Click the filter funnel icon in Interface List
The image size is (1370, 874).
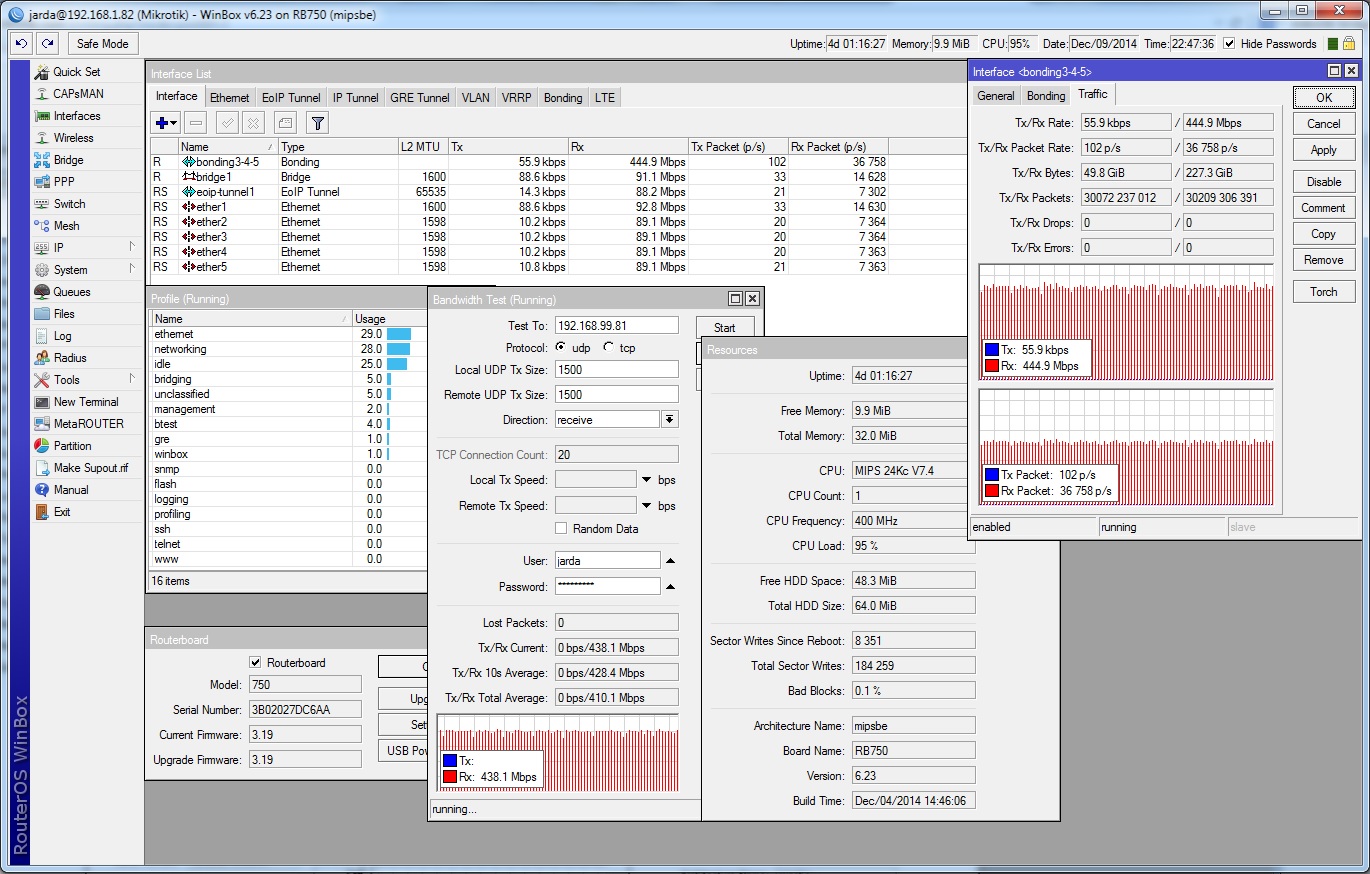pyautogui.click(x=317, y=123)
